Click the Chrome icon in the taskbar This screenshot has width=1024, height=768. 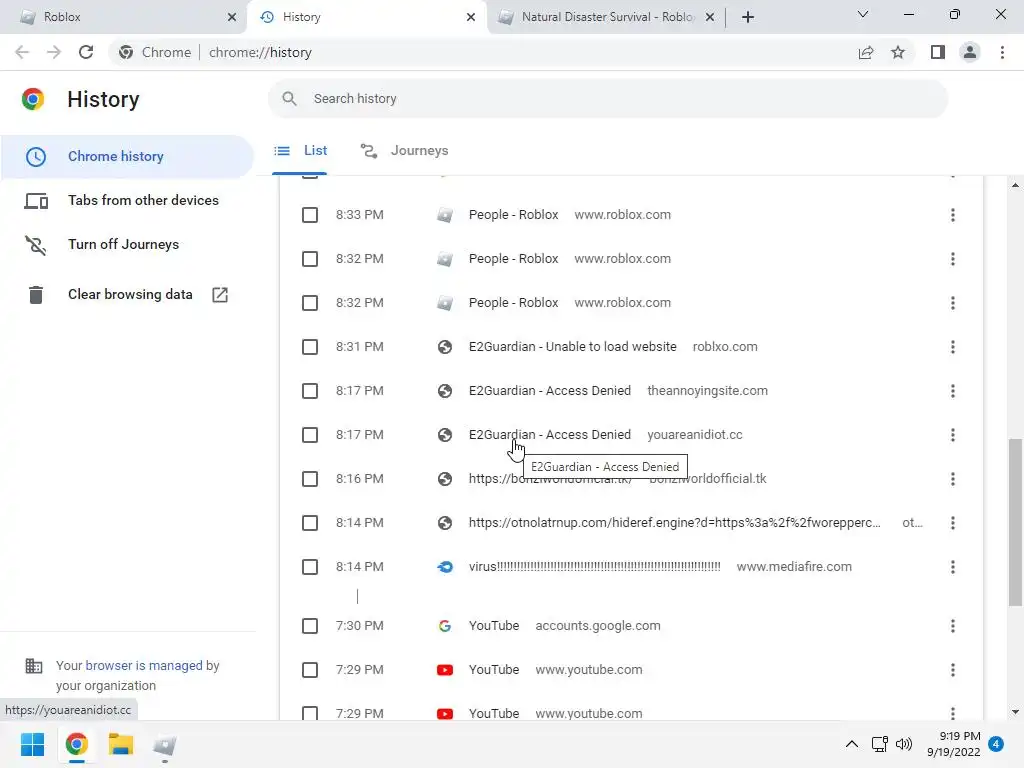point(76,744)
